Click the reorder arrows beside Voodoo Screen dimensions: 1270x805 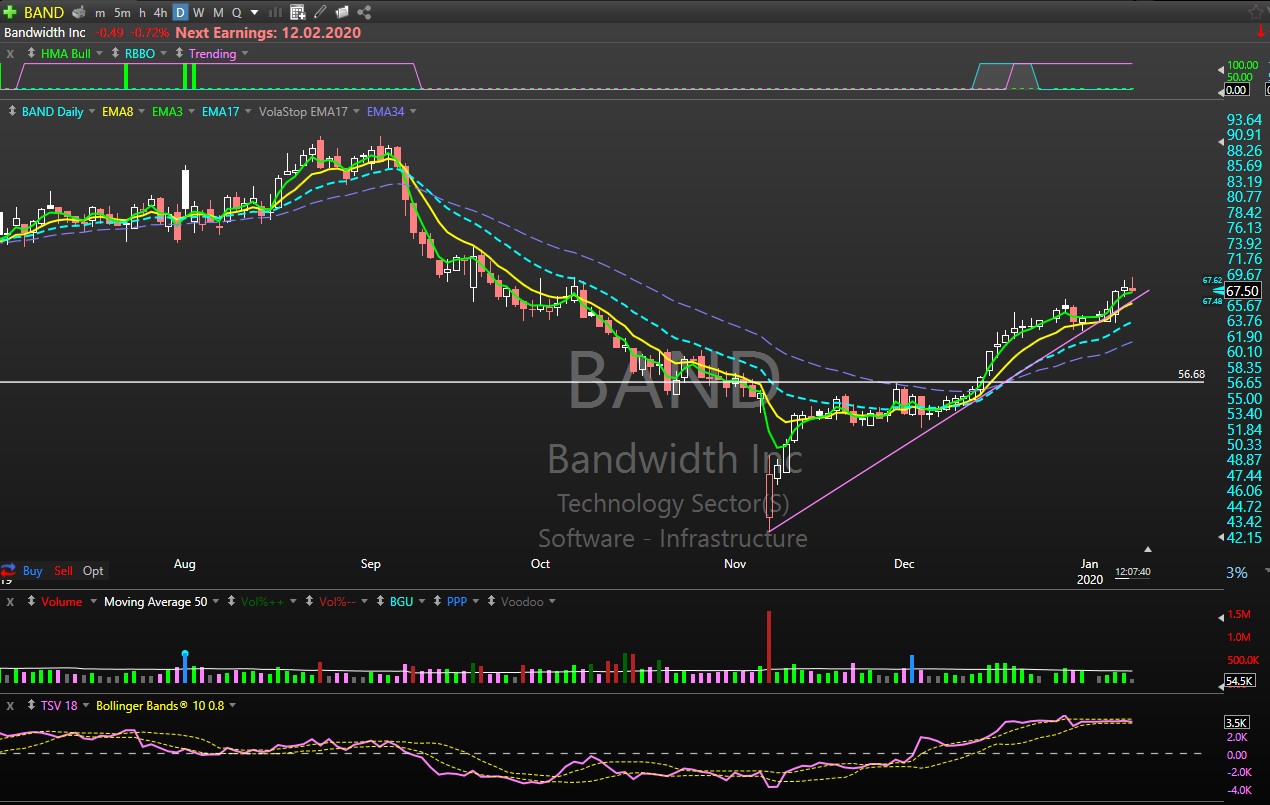point(491,602)
